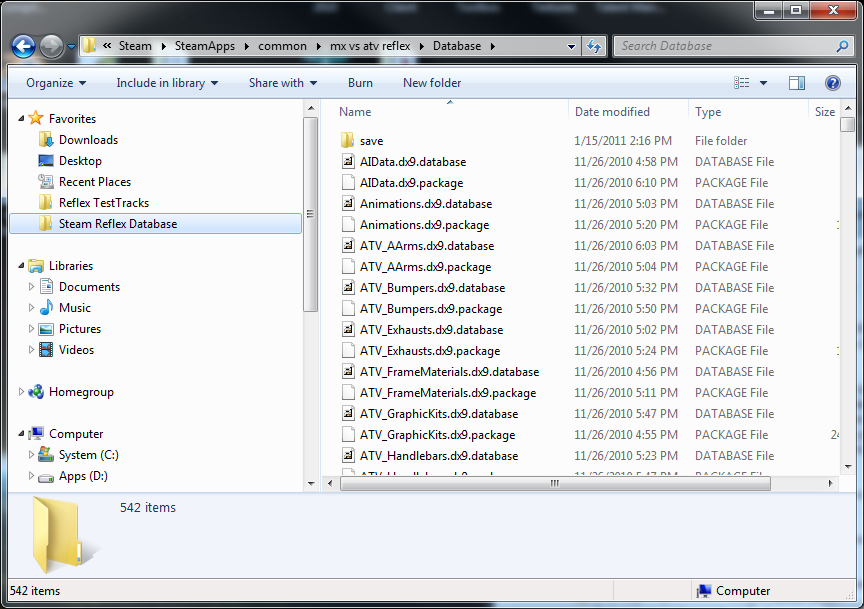Collapse the Computer section
The width and height of the screenshot is (864, 609).
(20, 433)
